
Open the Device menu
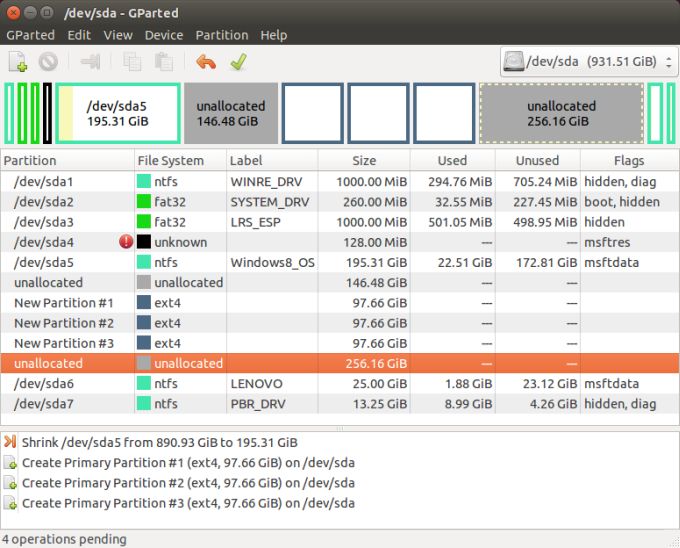coord(164,35)
